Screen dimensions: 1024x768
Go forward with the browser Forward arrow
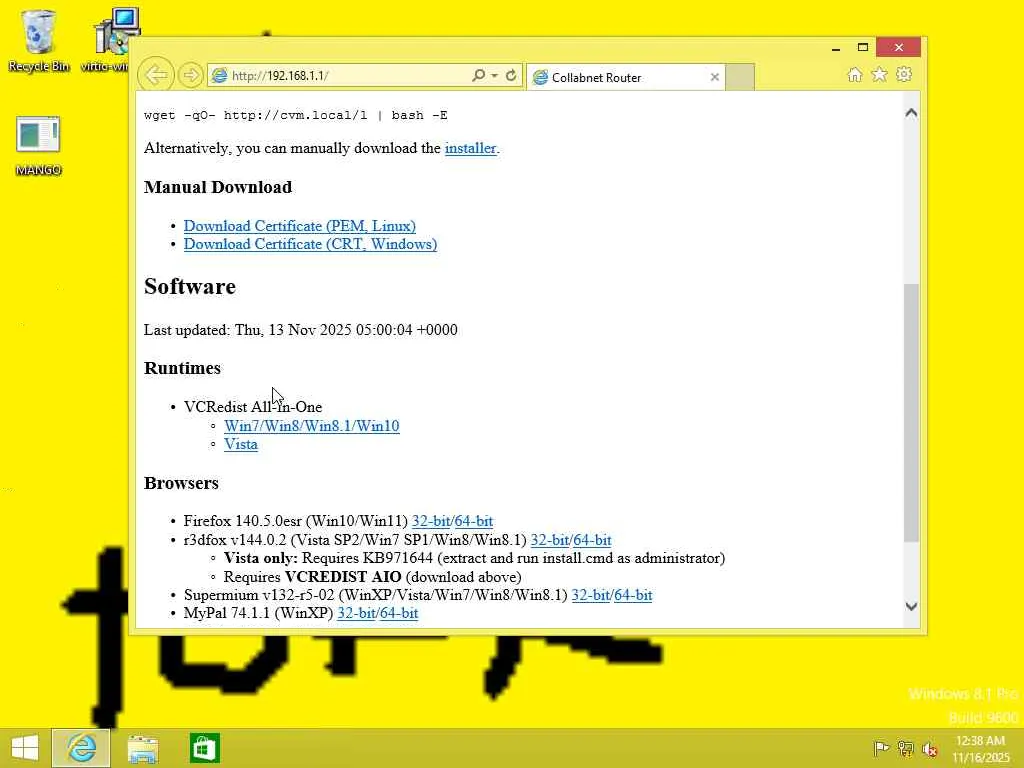(191, 76)
